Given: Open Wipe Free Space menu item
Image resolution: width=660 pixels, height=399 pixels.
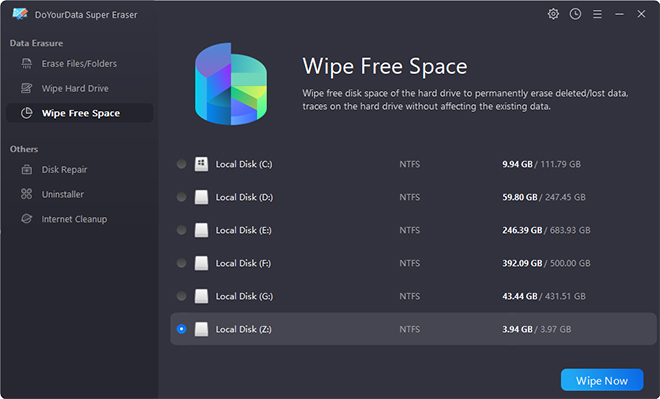Looking at the screenshot, I should tap(80, 113).
